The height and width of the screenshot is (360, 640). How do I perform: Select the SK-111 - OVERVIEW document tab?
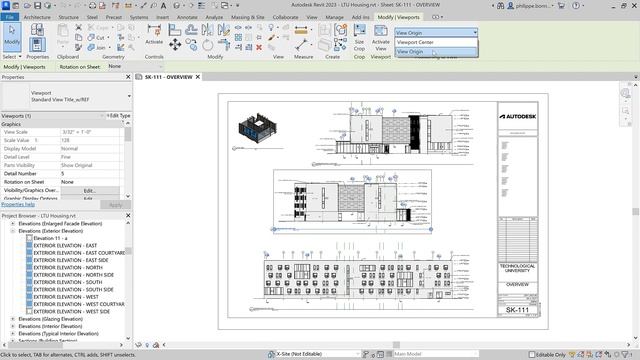tap(168, 77)
